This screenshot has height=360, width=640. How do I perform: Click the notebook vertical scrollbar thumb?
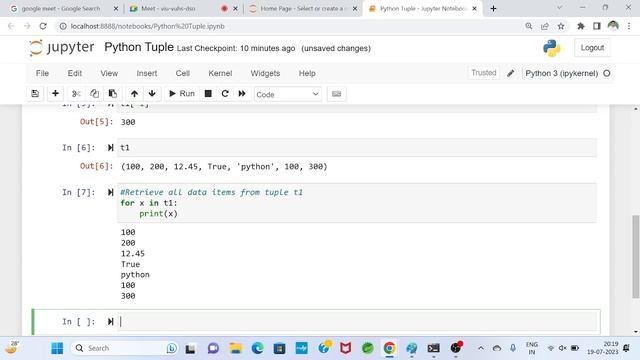point(636,256)
